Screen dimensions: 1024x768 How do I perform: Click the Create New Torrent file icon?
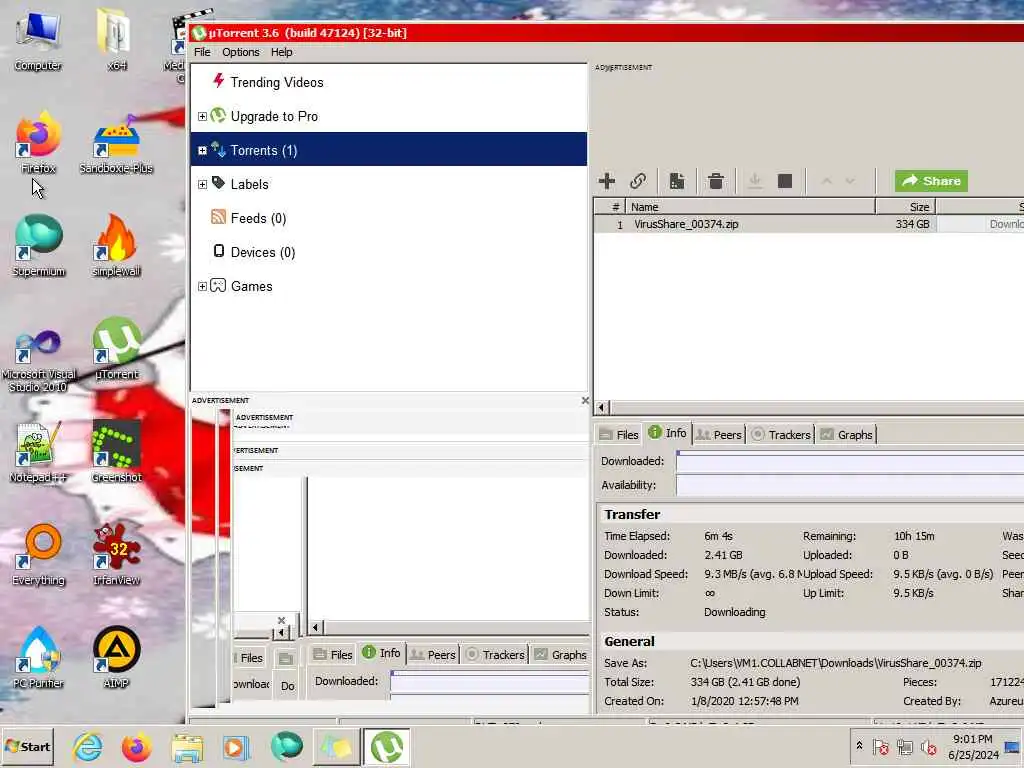(677, 181)
